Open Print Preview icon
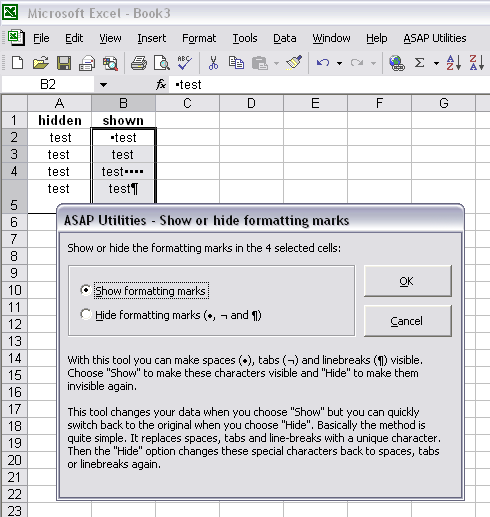Screen dimensions: 490x517 [162, 62]
